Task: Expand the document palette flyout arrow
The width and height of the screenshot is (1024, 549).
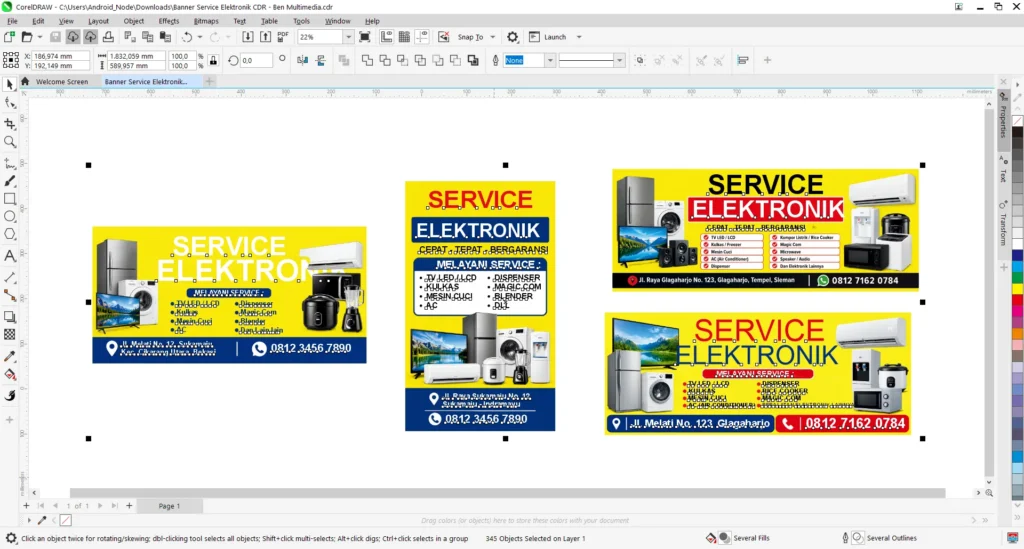Action: 29,520
